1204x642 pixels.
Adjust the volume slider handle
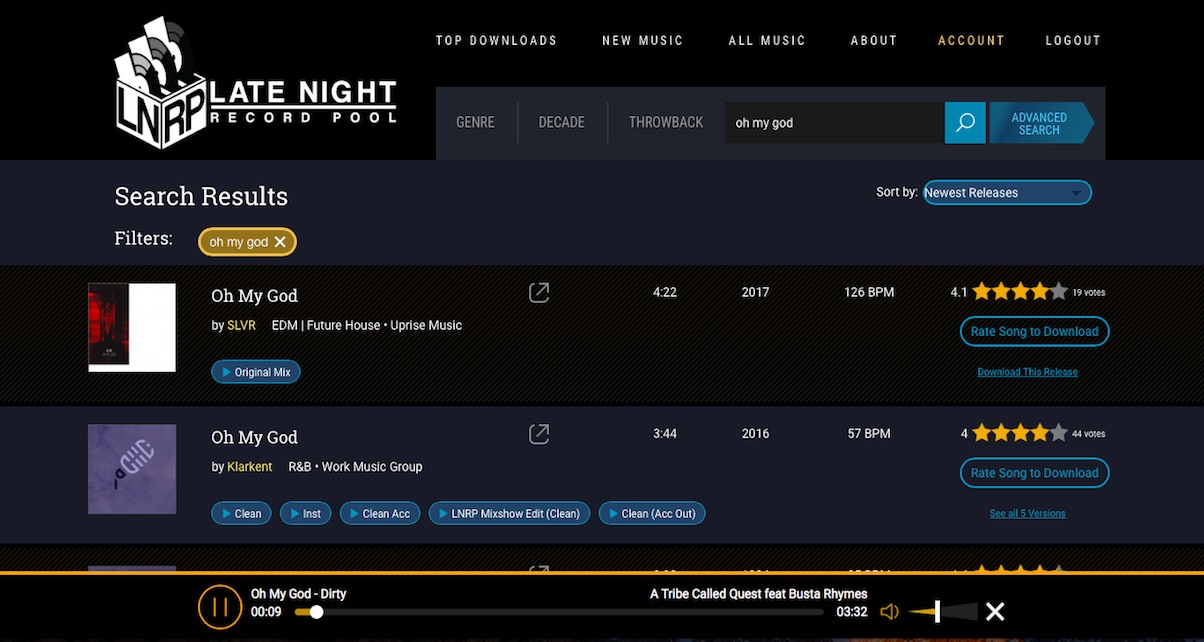[x=937, y=612]
